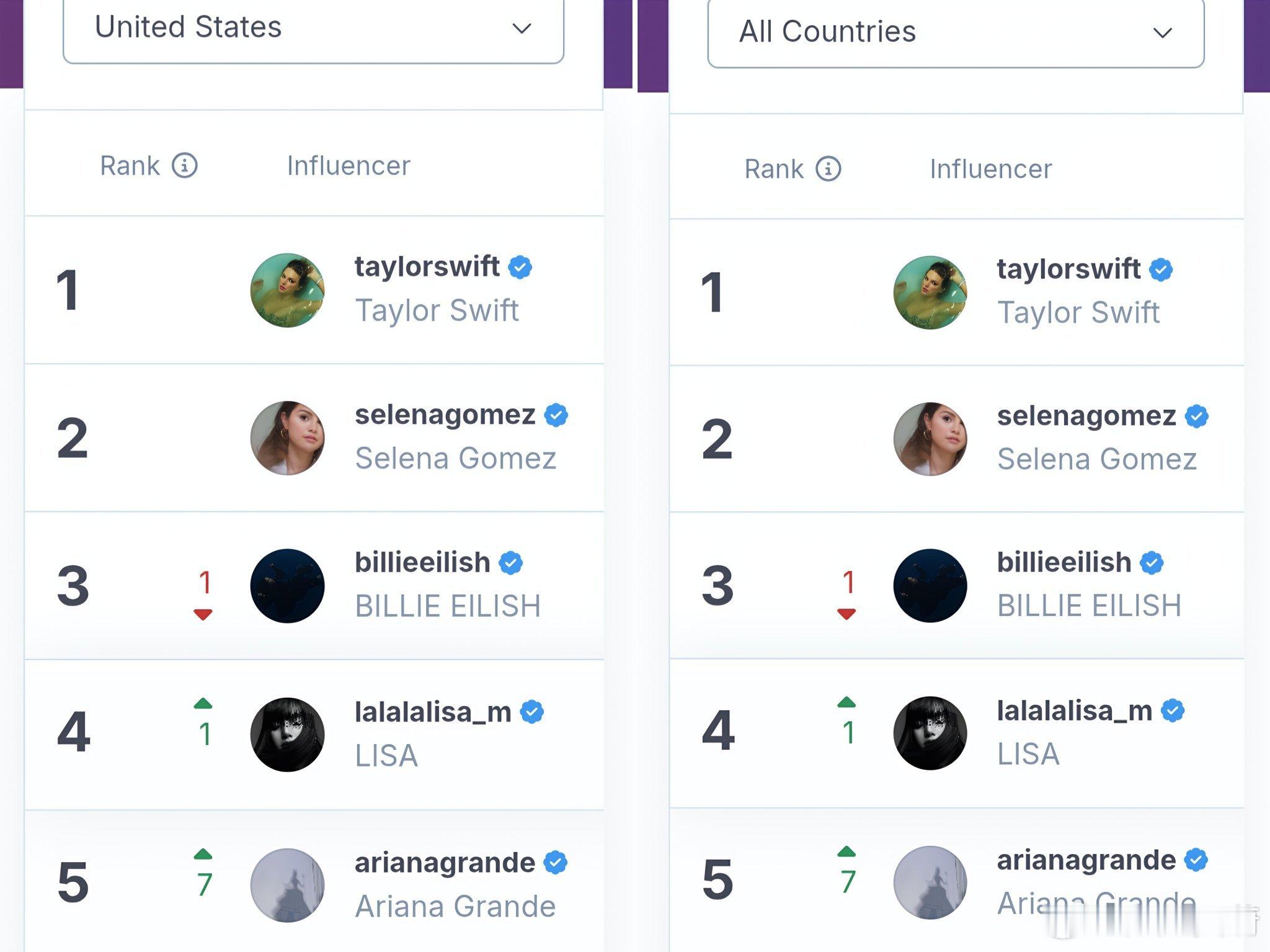Click taylorswift's verified badge in the left list

pos(520,267)
